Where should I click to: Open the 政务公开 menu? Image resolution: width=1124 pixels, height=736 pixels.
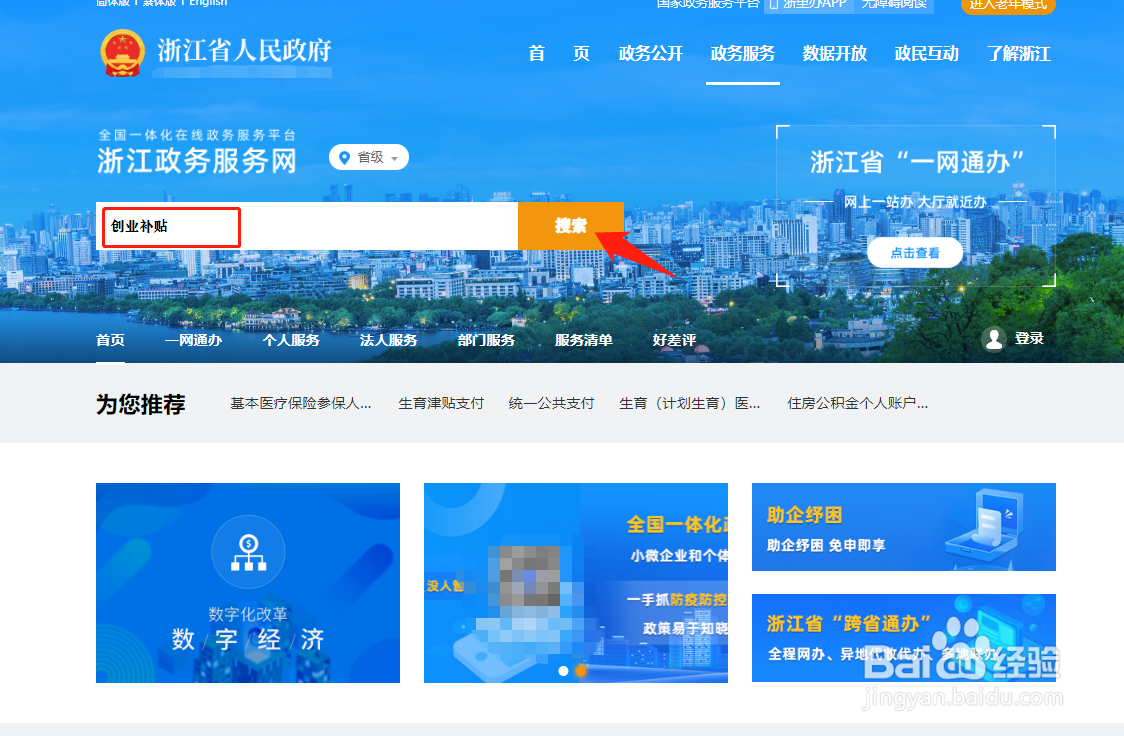[651, 54]
